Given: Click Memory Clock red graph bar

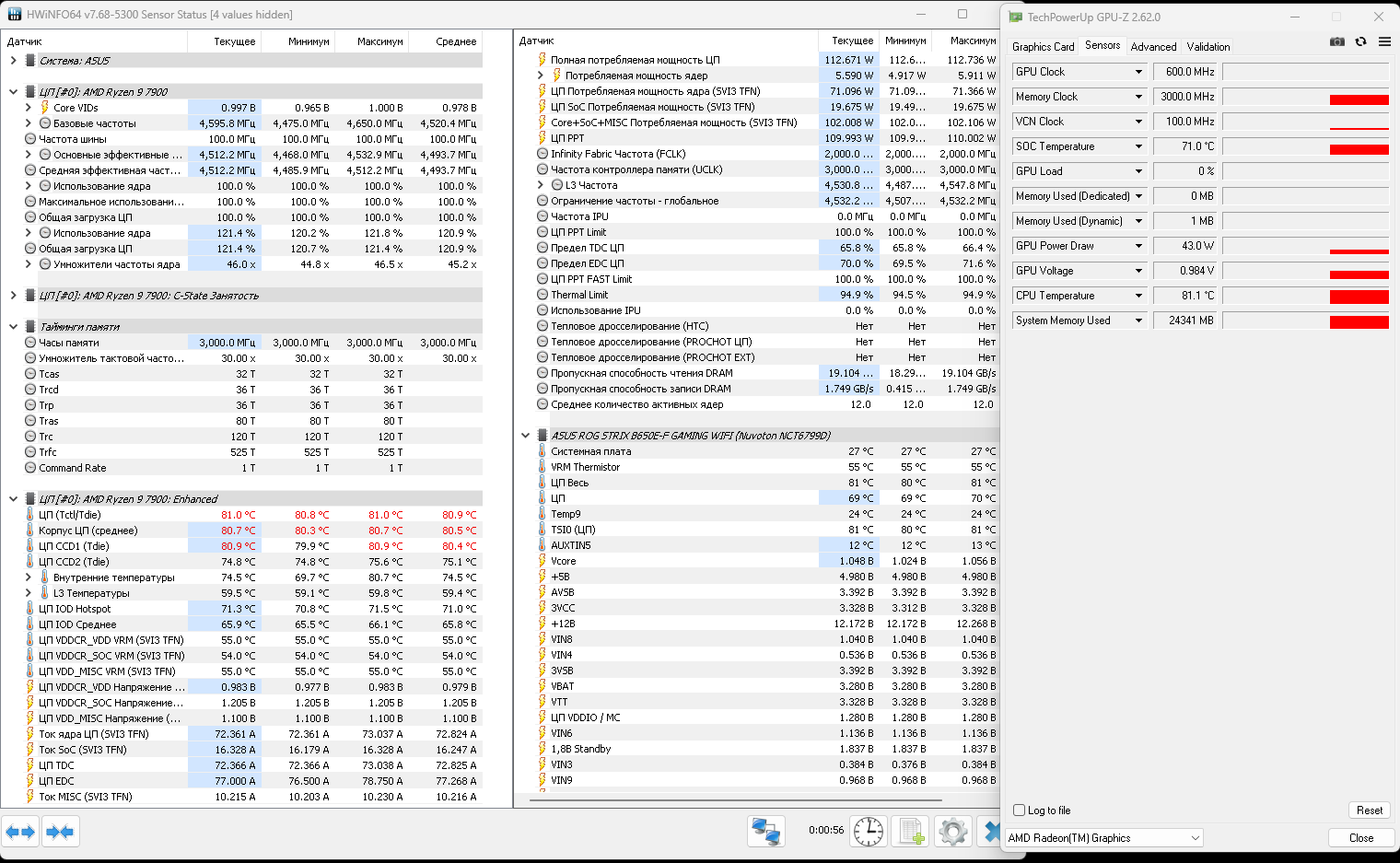Looking at the screenshot, I should click(x=1359, y=99).
